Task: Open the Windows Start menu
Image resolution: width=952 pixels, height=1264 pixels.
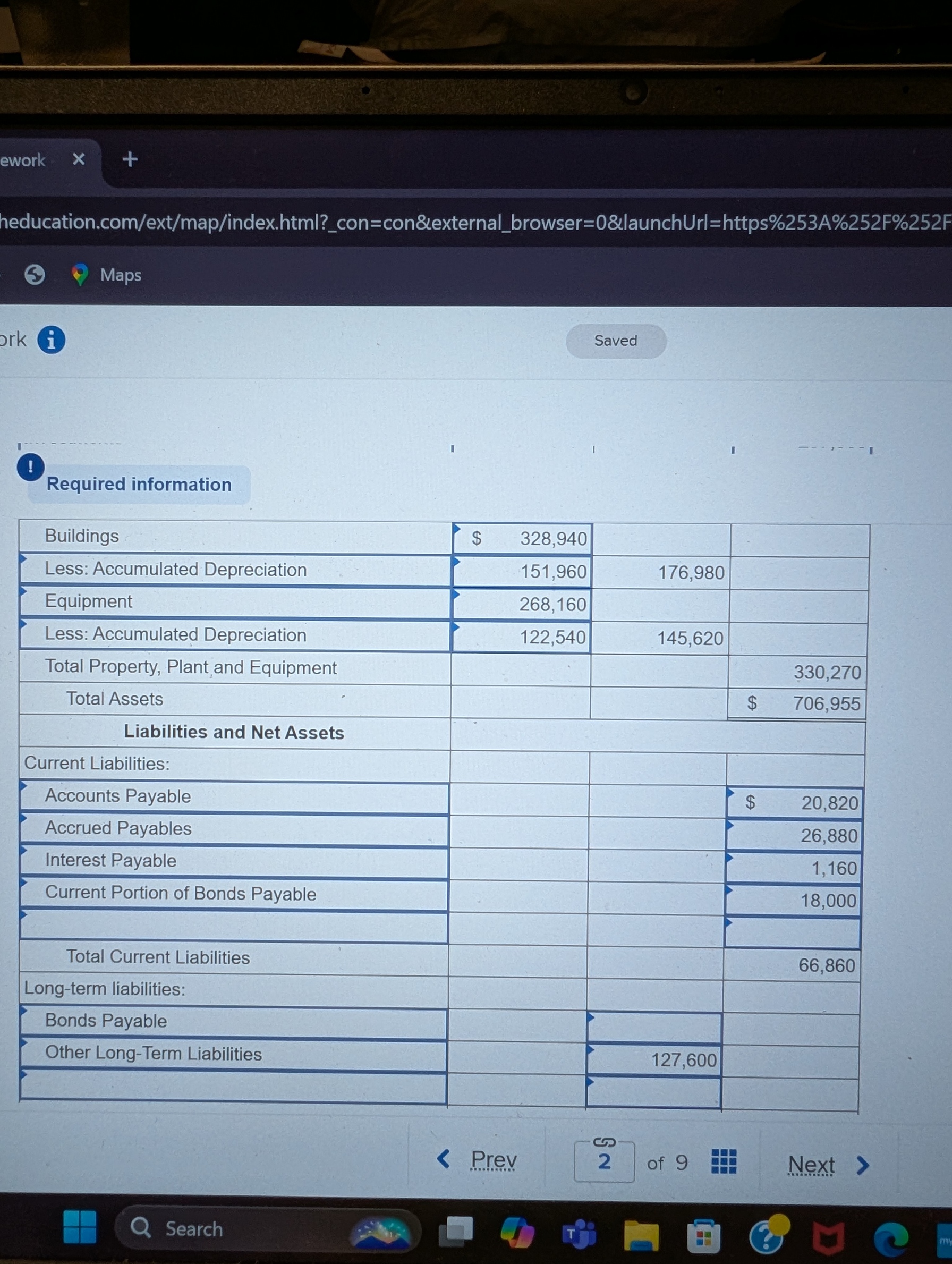Action: (80, 1227)
